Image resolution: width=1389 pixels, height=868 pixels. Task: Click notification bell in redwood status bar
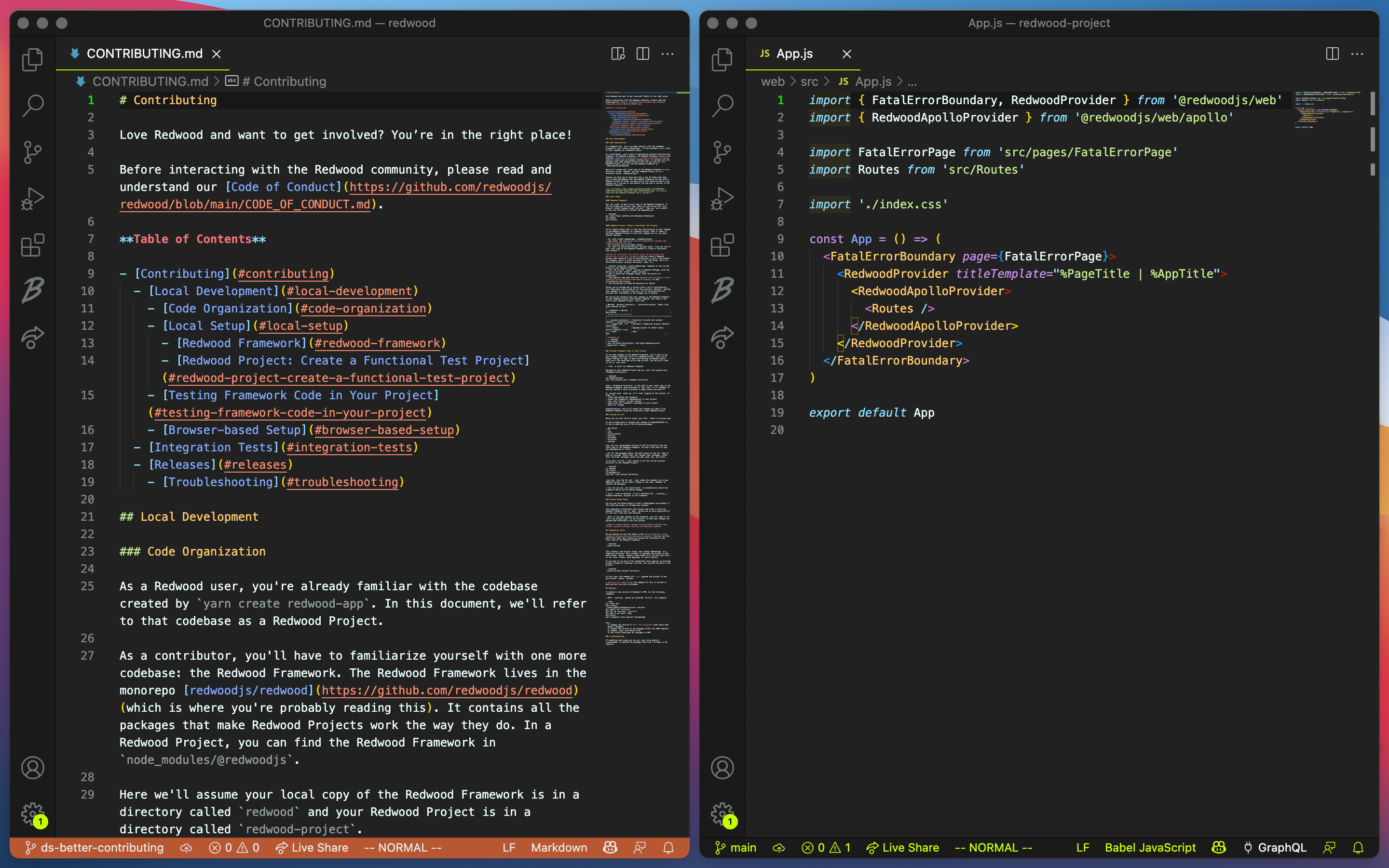click(668, 848)
